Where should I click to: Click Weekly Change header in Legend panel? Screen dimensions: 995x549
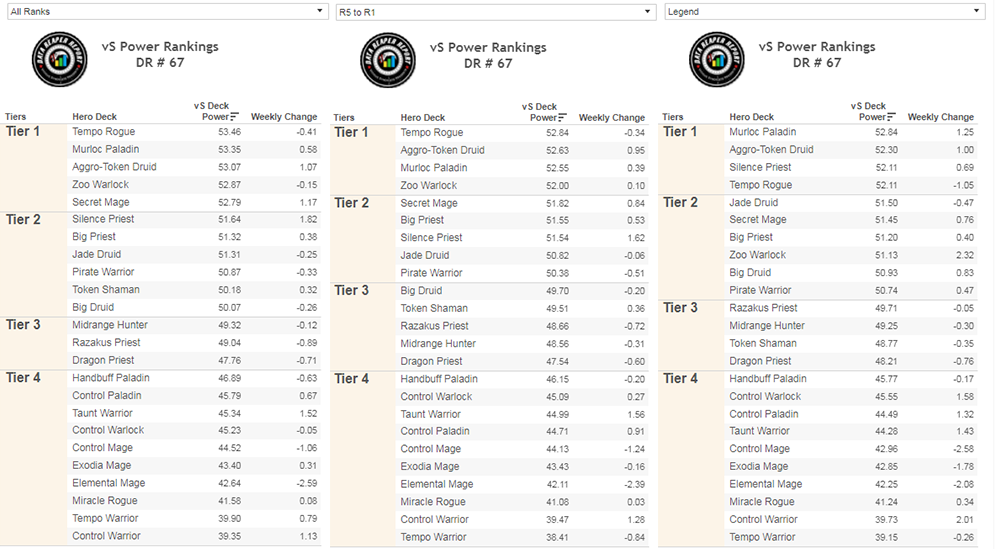[940, 117]
